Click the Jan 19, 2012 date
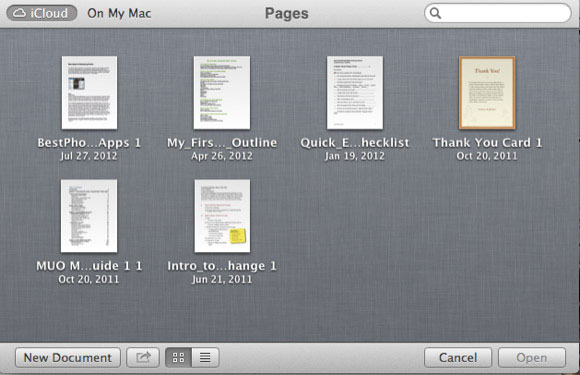This screenshot has height=375, width=580. click(x=355, y=156)
